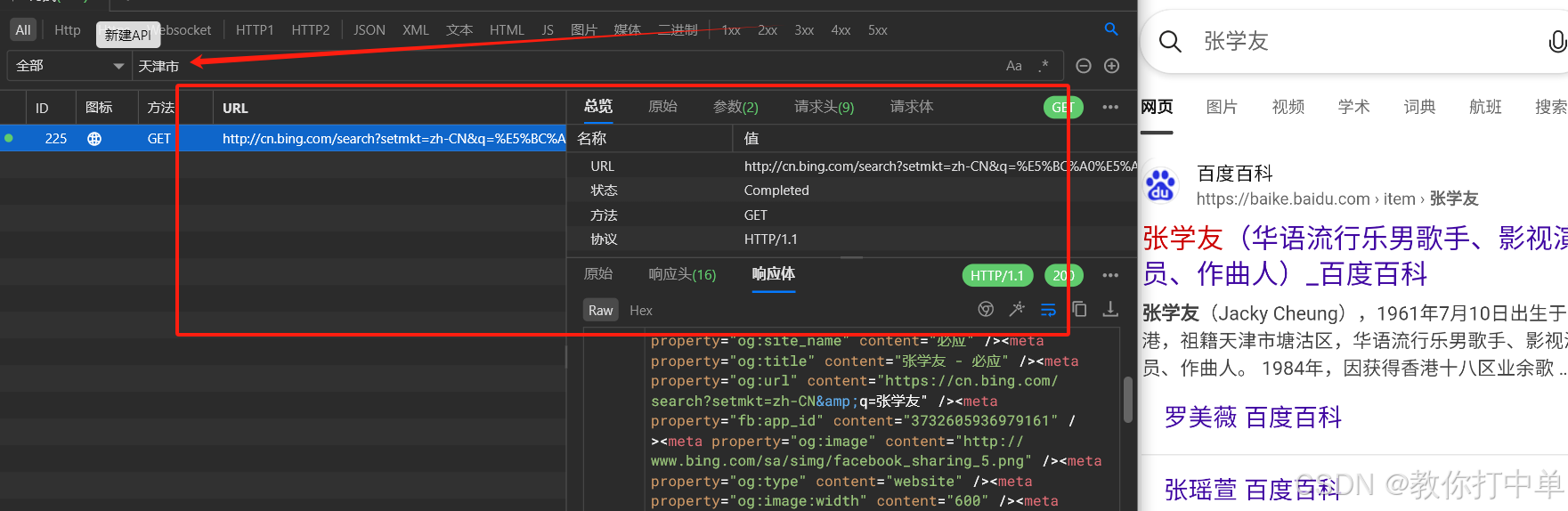Select the HTTP2 filter
The image size is (1568, 511).
[x=311, y=30]
